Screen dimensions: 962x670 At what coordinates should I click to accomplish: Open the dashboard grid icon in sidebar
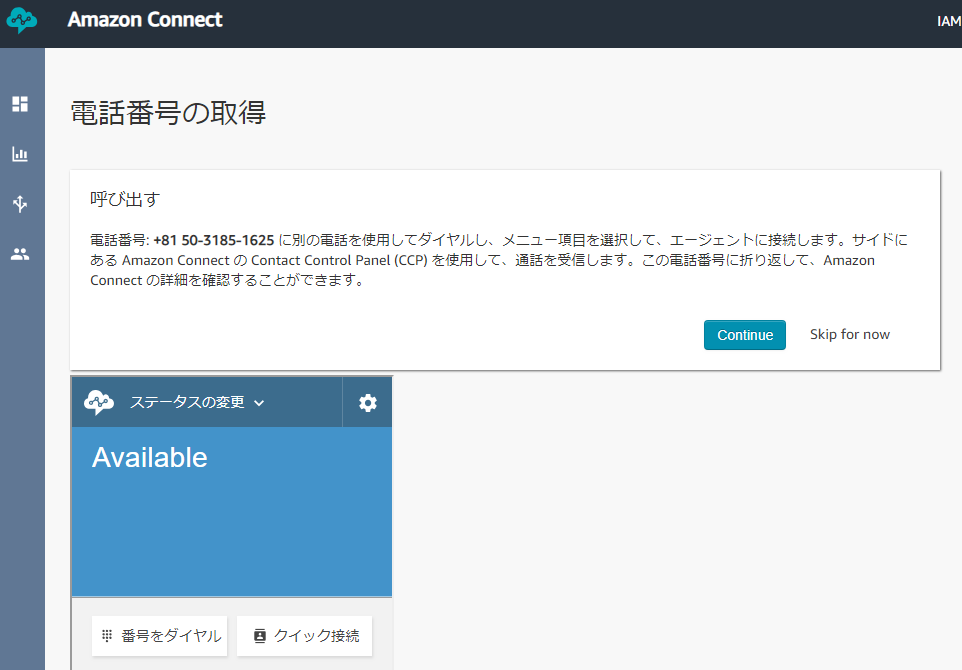tap(20, 104)
